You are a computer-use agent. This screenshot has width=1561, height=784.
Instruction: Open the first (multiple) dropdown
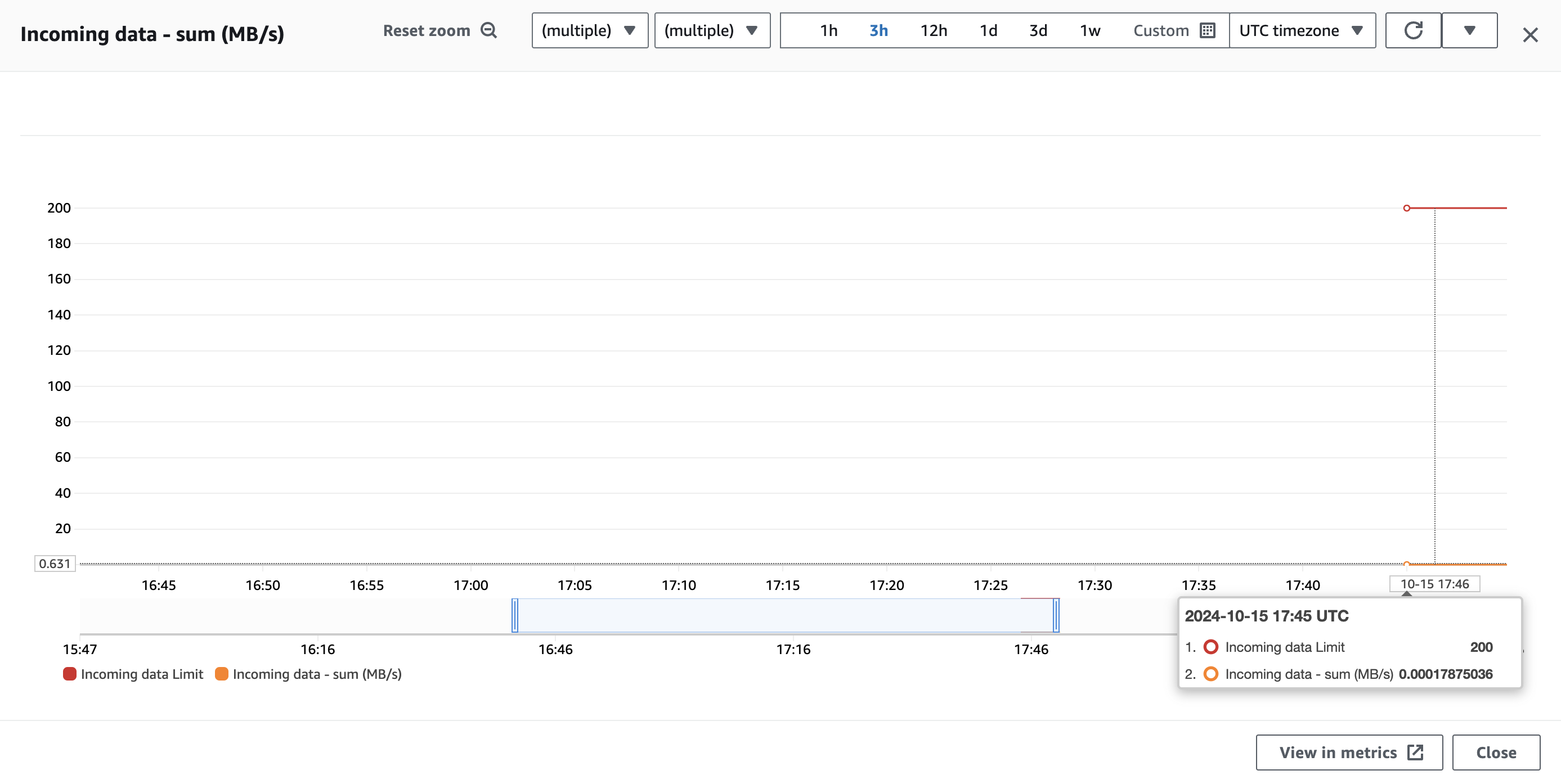(x=589, y=30)
